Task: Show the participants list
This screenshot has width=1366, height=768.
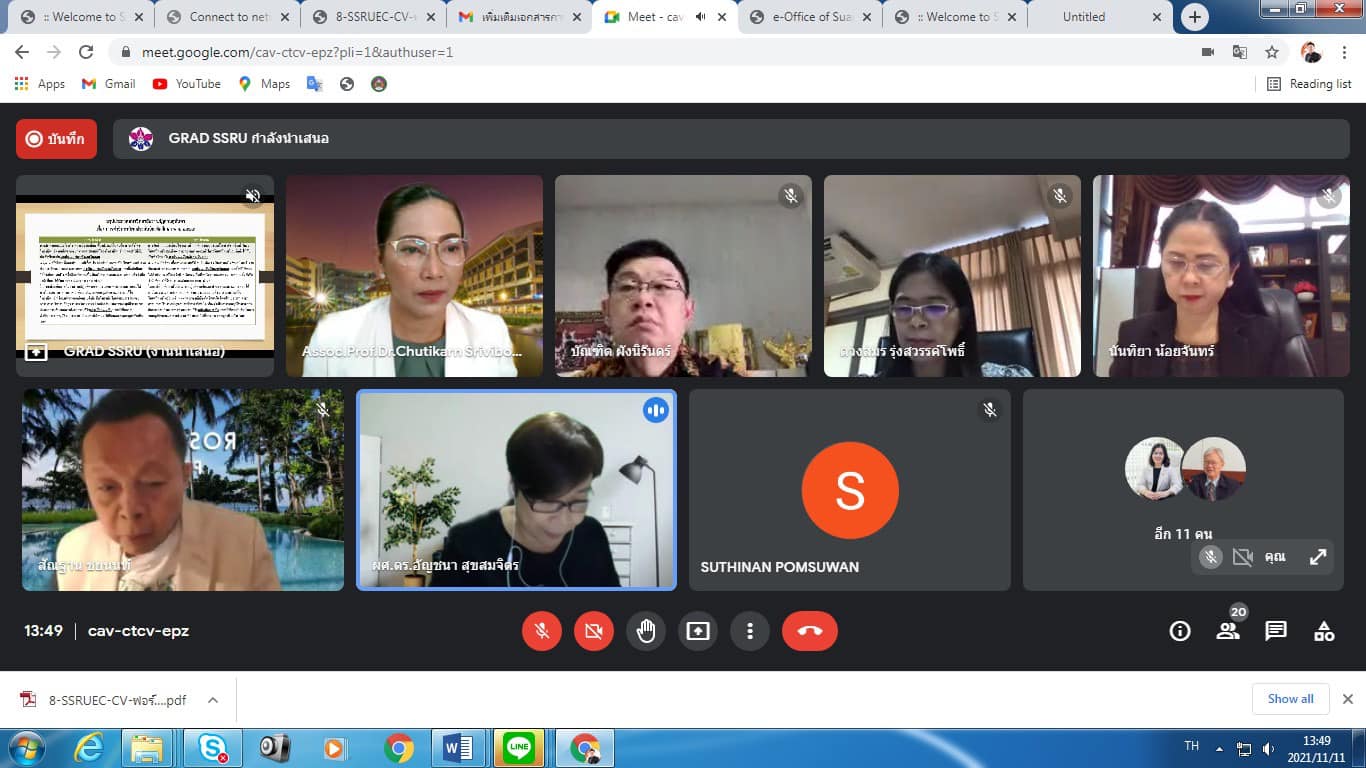Action: pos(1228,631)
